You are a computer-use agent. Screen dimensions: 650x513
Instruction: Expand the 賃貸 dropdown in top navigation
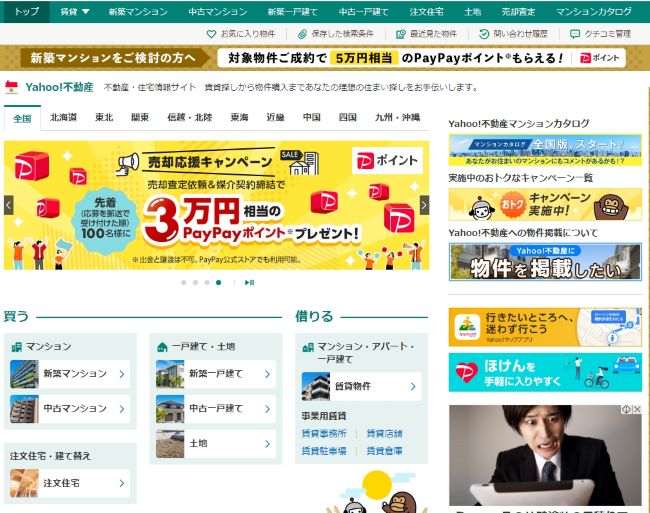[75, 12]
